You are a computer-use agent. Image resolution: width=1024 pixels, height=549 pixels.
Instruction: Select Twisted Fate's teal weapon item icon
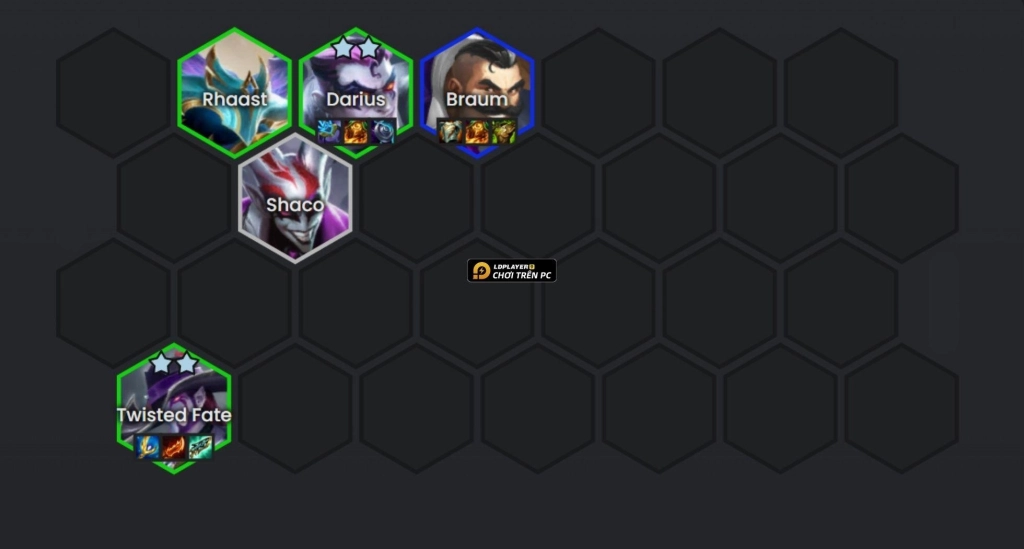tap(200, 447)
